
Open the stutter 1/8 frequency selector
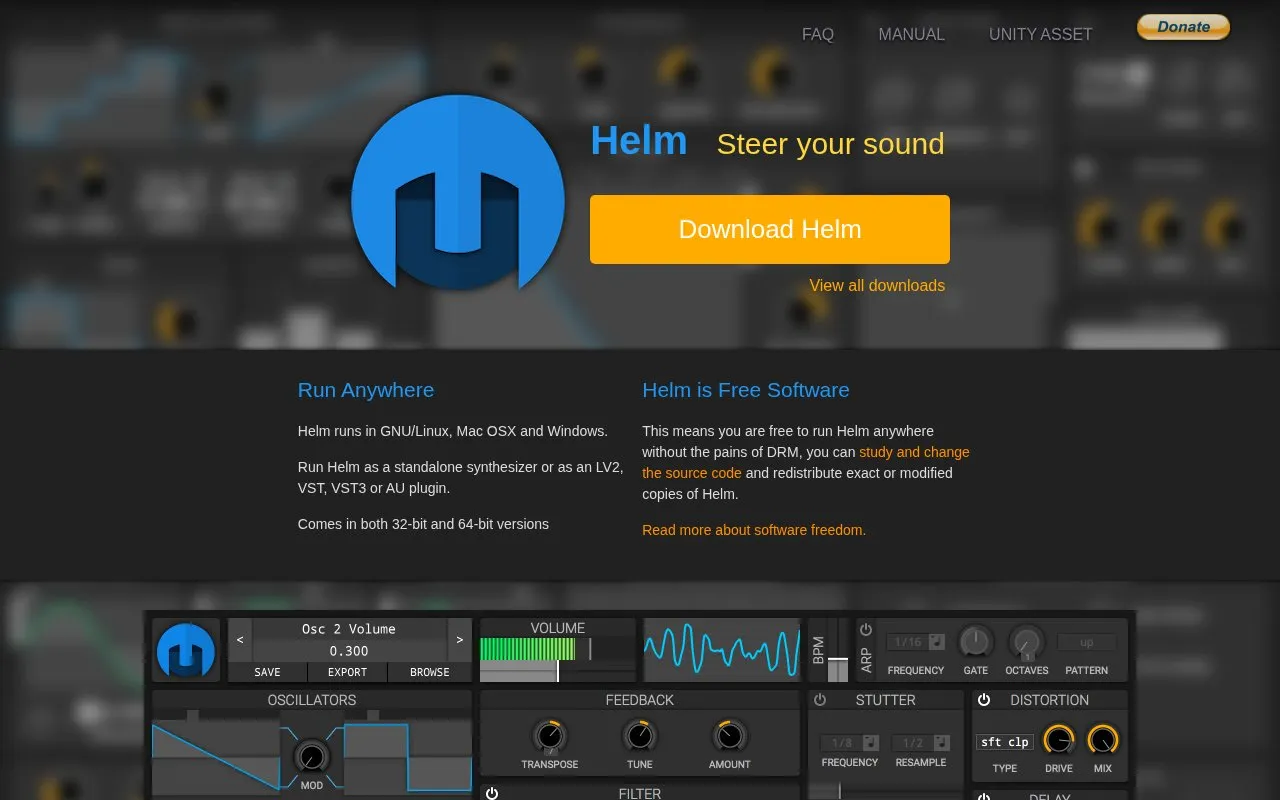click(x=850, y=743)
